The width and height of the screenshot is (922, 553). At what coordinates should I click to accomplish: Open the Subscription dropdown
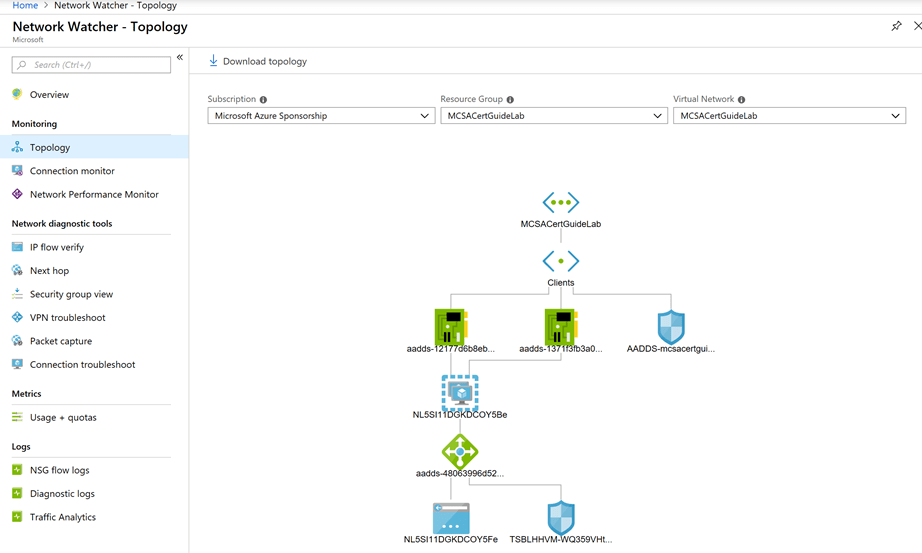click(x=320, y=116)
